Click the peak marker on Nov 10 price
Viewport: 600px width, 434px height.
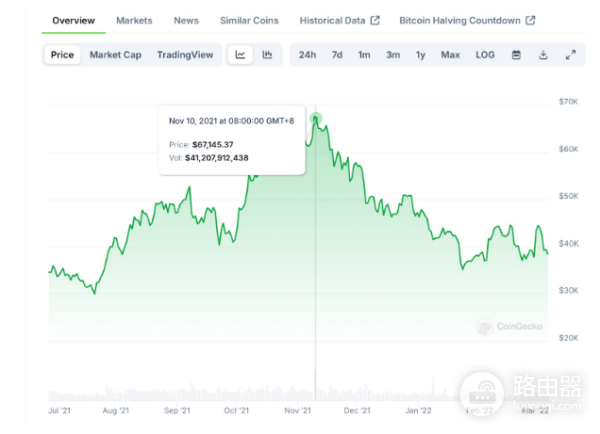coord(316,118)
